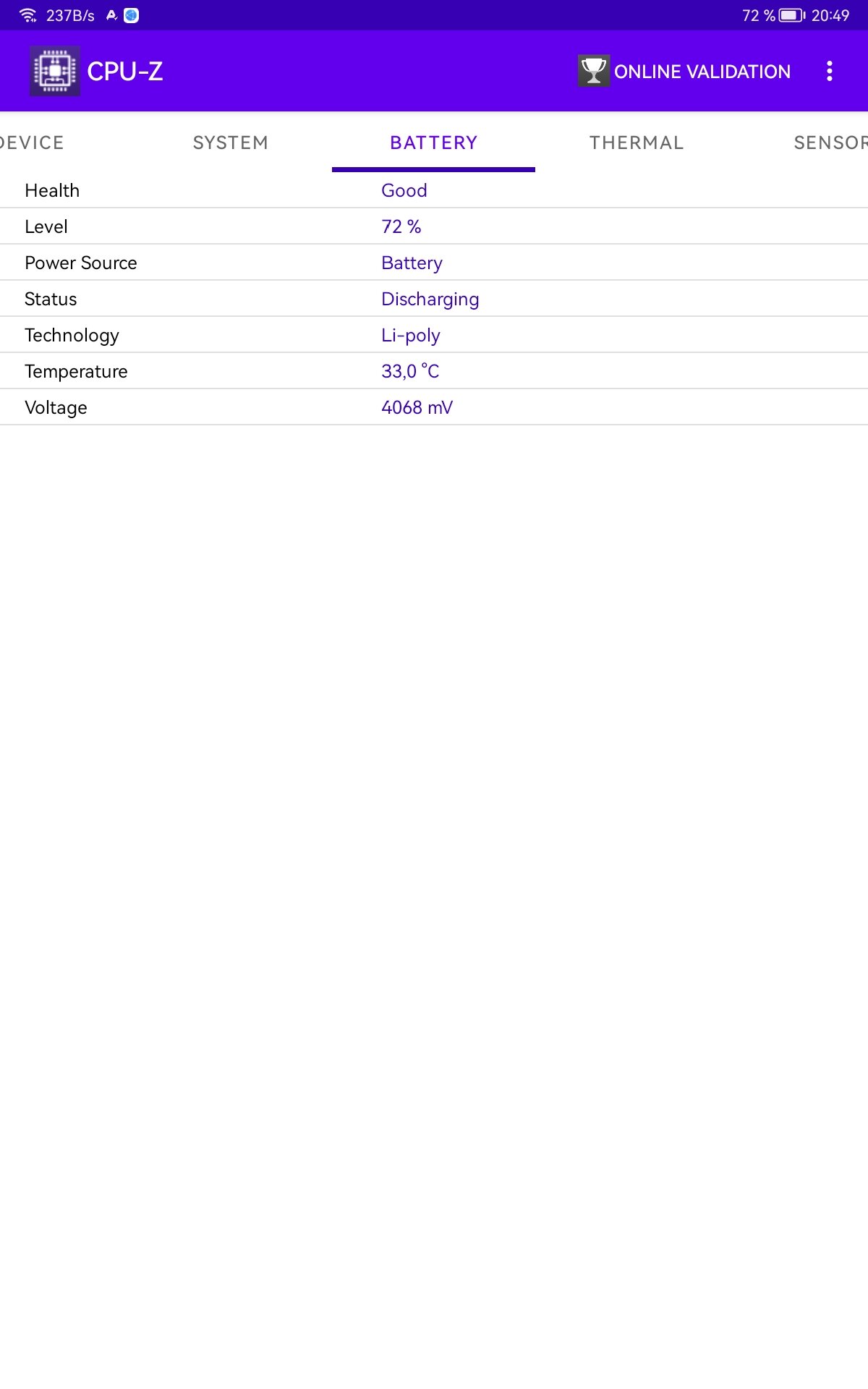
Task: Tap the Health row value Good
Action: point(404,190)
